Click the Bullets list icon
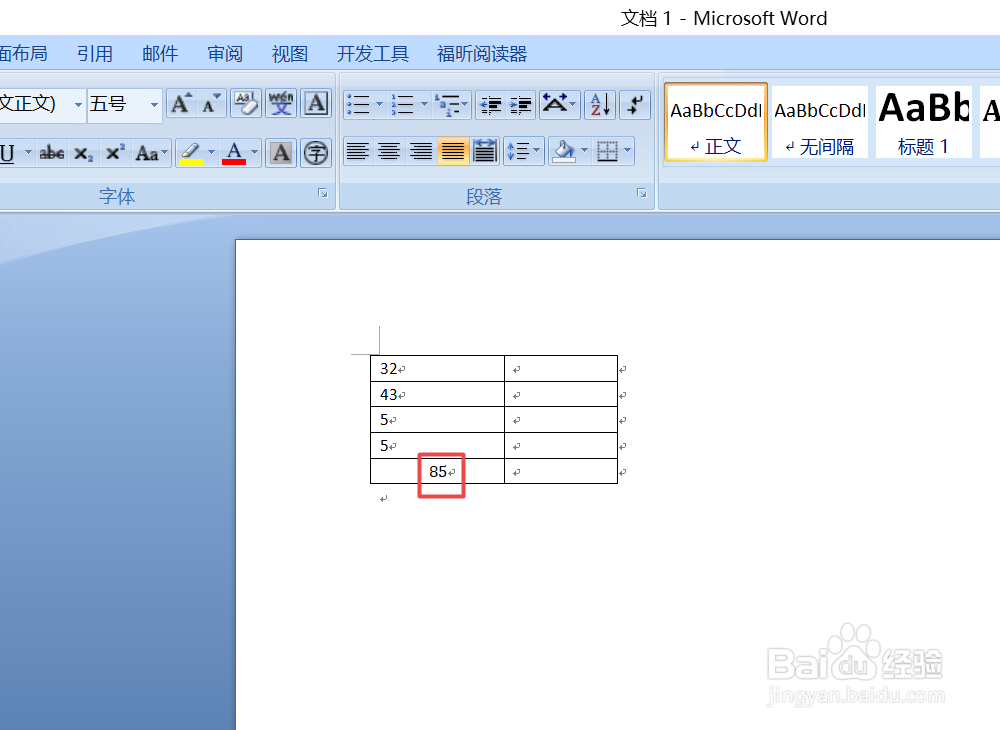Screen dimensions: 1000x730 [x=359, y=104]
